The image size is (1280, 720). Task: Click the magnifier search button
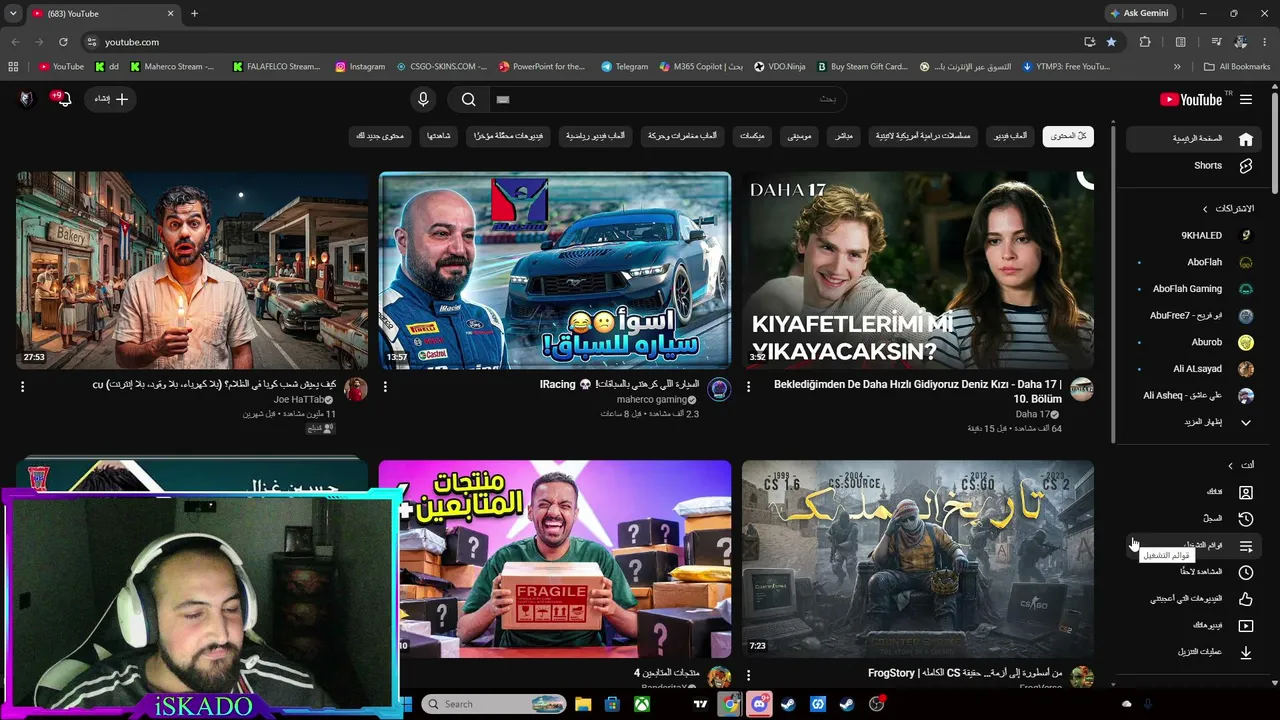(x=468, y=99)
